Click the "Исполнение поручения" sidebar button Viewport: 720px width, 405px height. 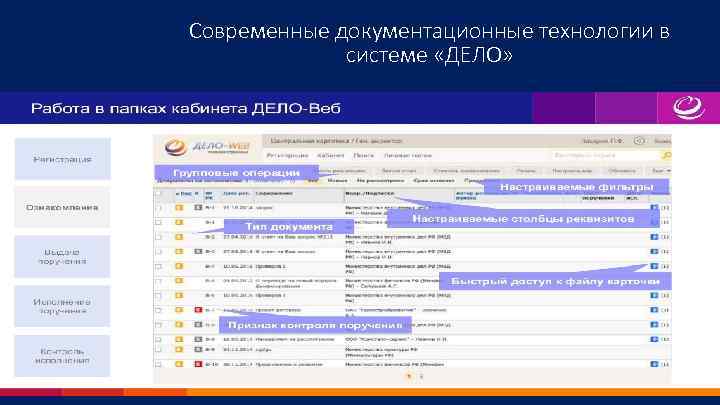(x=62, y=306)
